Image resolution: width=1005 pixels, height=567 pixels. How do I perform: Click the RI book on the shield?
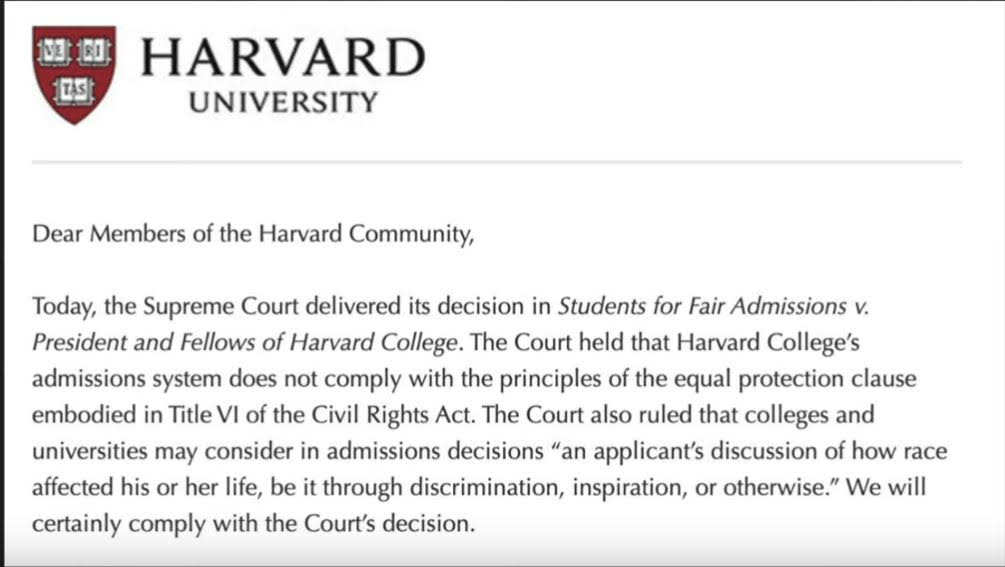[x=94, y=53]
